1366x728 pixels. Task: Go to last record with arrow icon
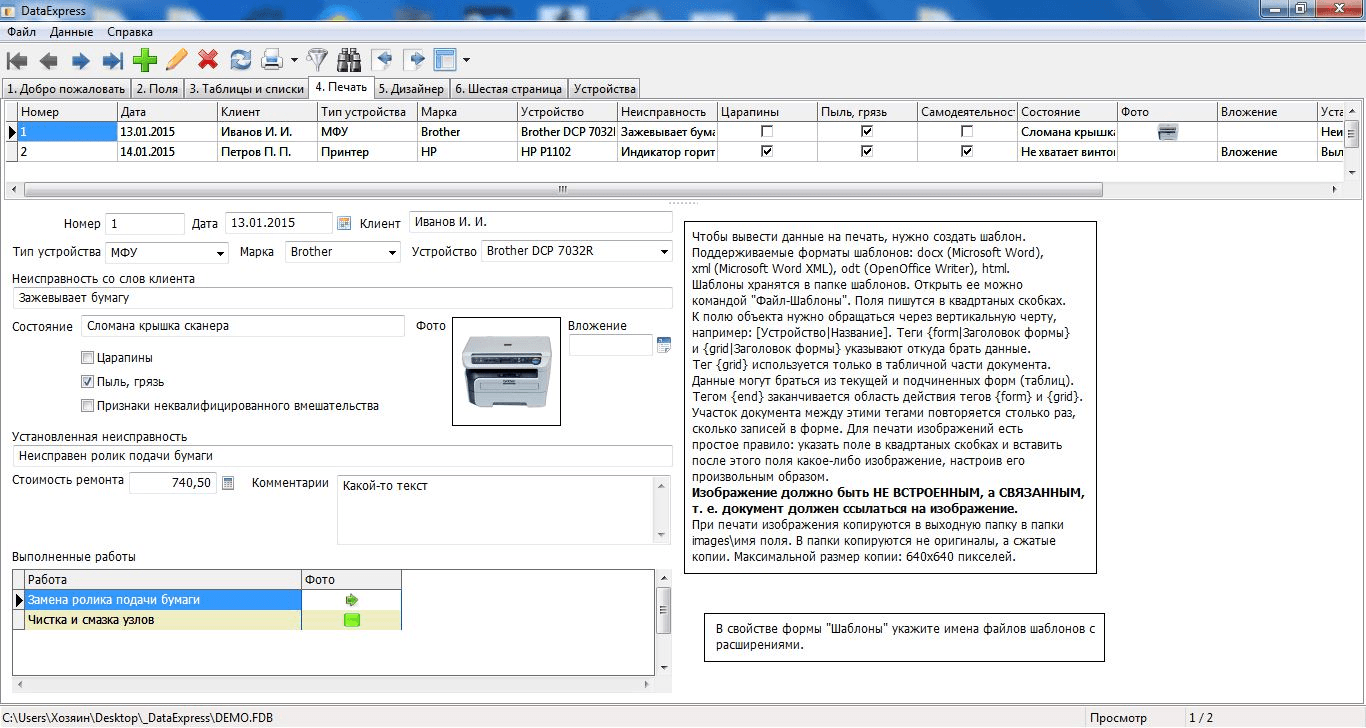coord(112,60)
